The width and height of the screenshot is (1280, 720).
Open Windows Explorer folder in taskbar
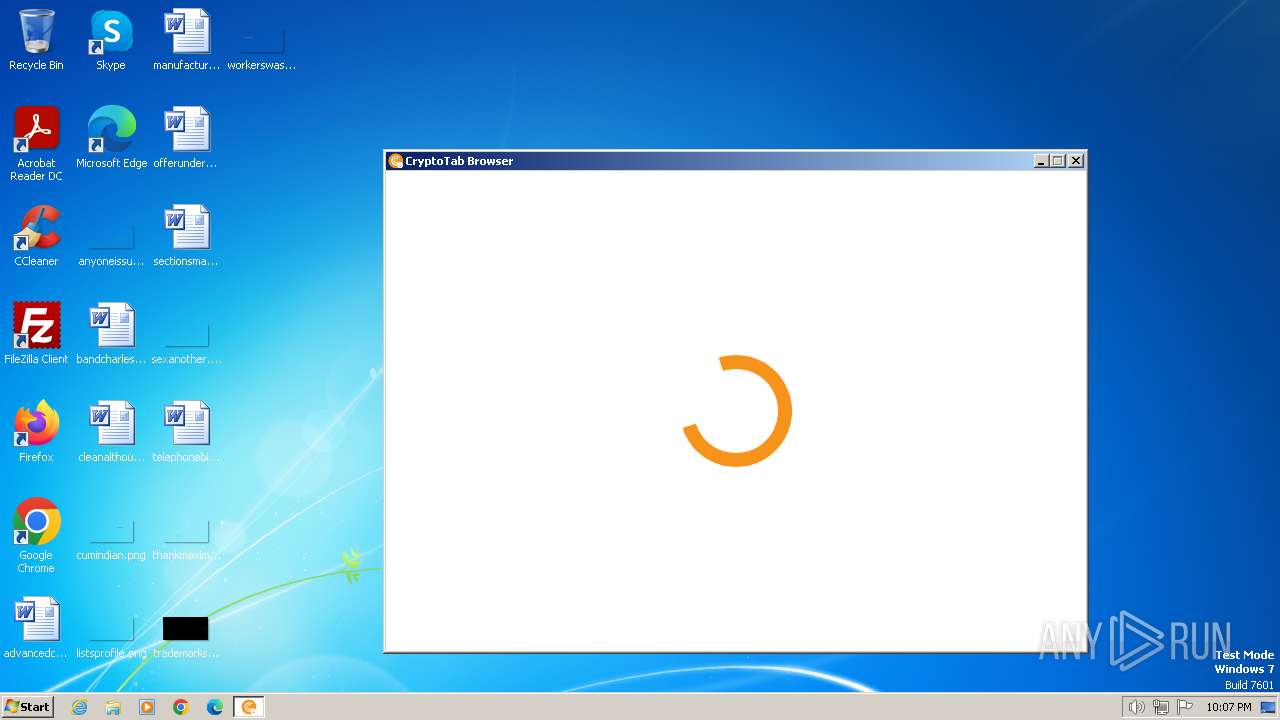point(113,707)
